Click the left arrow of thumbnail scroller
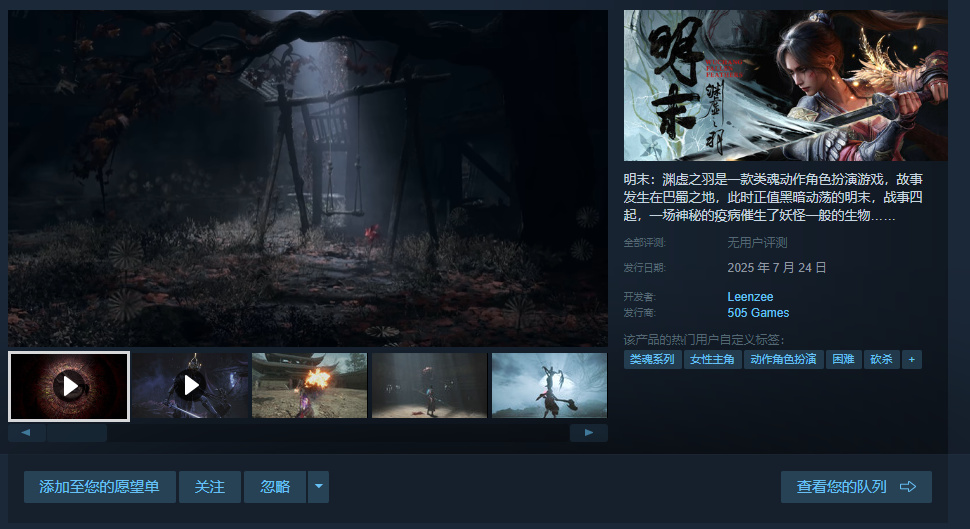The height and width of the screenshot is (529, 970). (26, 432)
